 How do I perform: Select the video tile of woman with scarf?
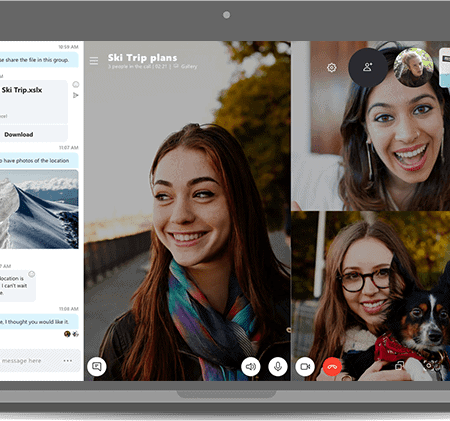point(187,211)
